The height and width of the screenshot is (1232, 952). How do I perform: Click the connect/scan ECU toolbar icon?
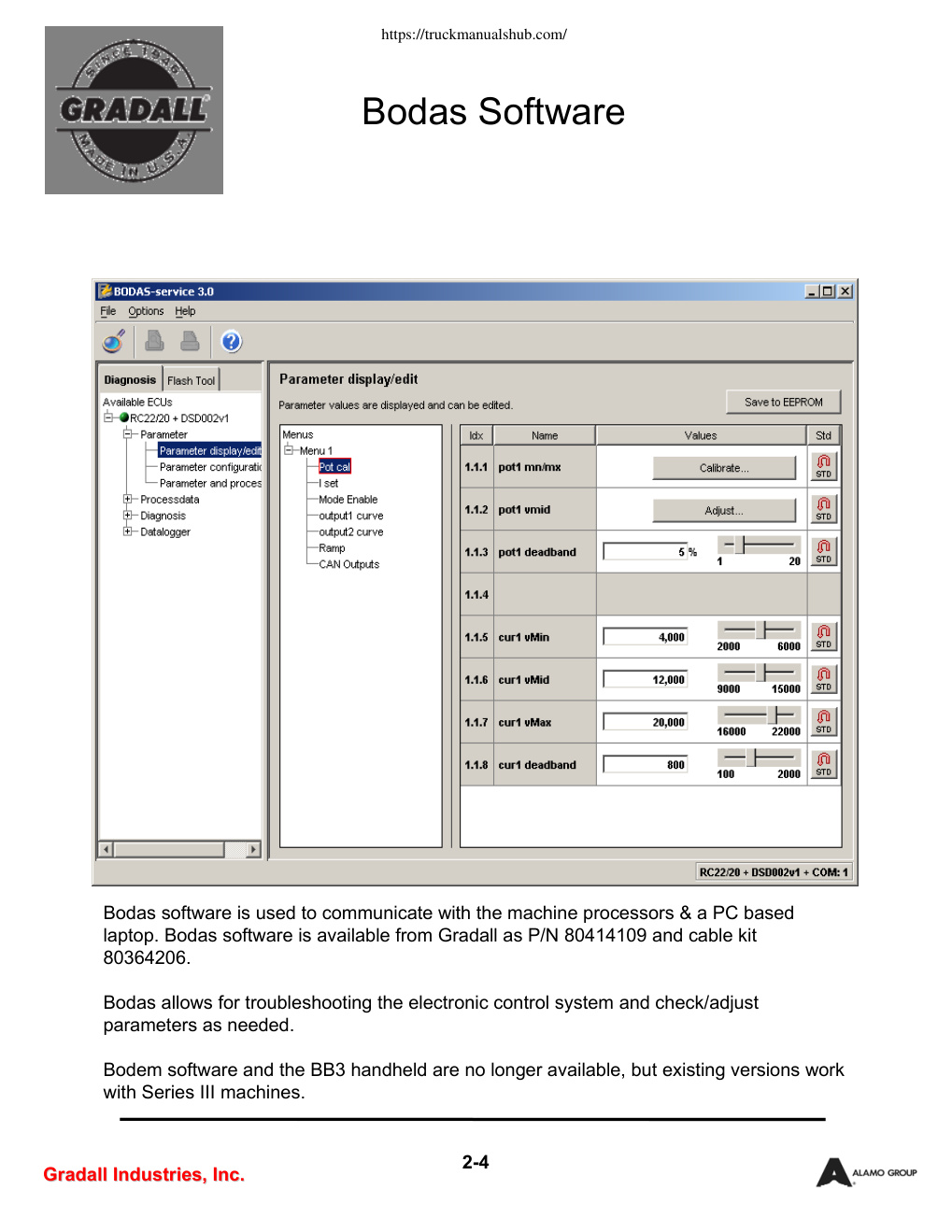point(114,342)
